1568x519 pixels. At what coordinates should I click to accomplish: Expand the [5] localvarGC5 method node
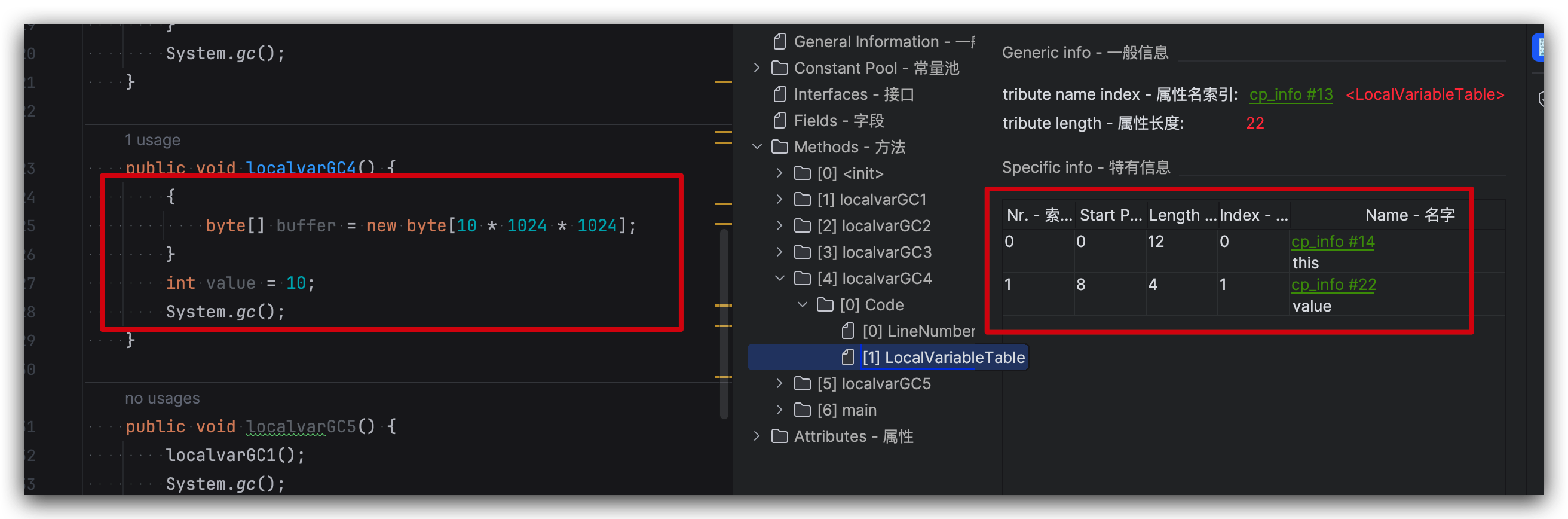pyautogui.click(x=779, y=383)
